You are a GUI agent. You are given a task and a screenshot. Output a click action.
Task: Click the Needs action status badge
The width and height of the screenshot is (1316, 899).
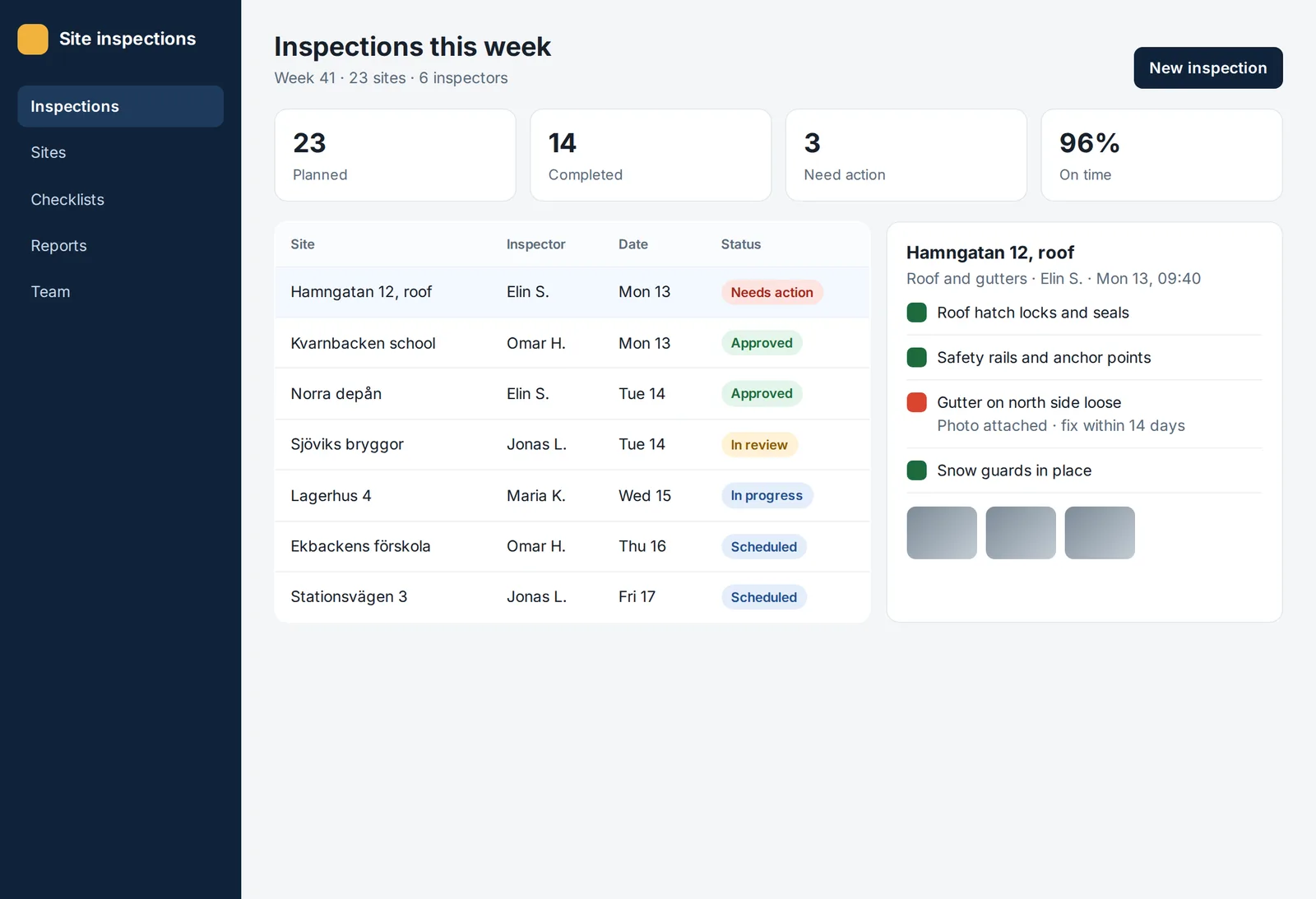pos(772,292)
